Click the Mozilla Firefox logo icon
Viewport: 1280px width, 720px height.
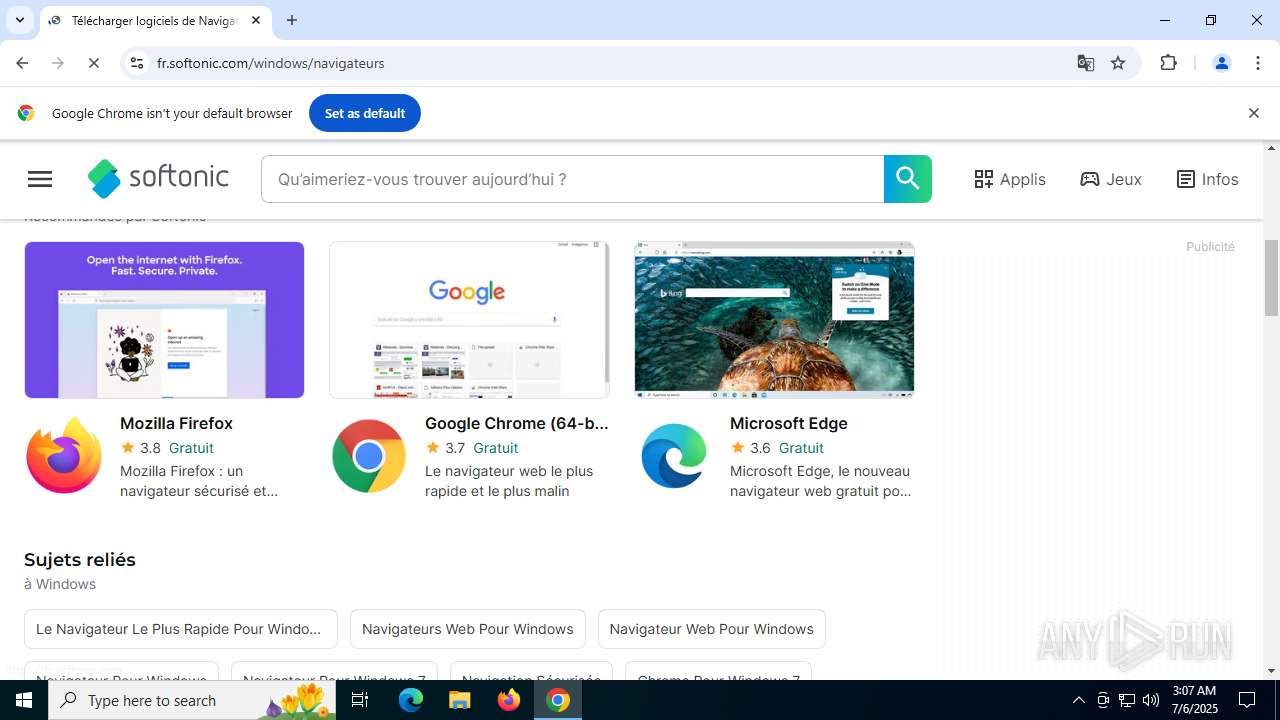64,456
